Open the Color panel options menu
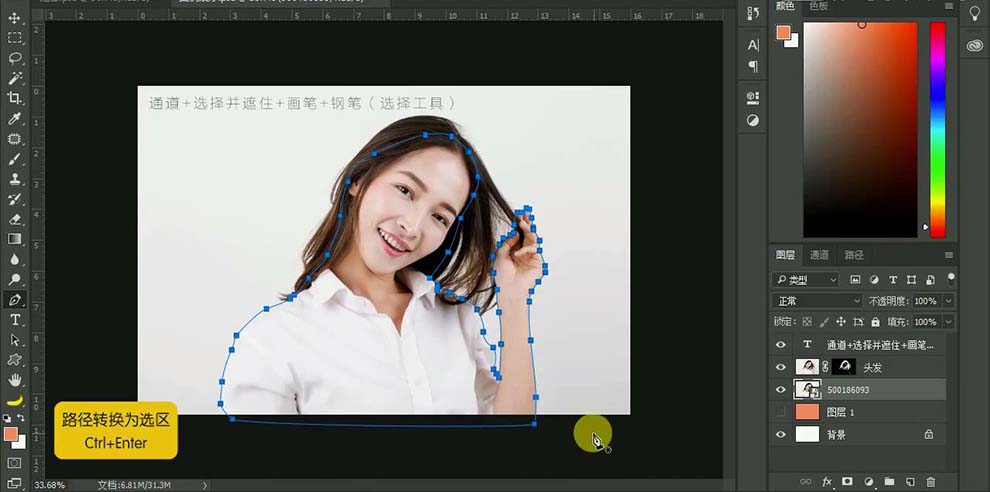The height and width of the screenshot is (492, 990). tap(948, 6)
